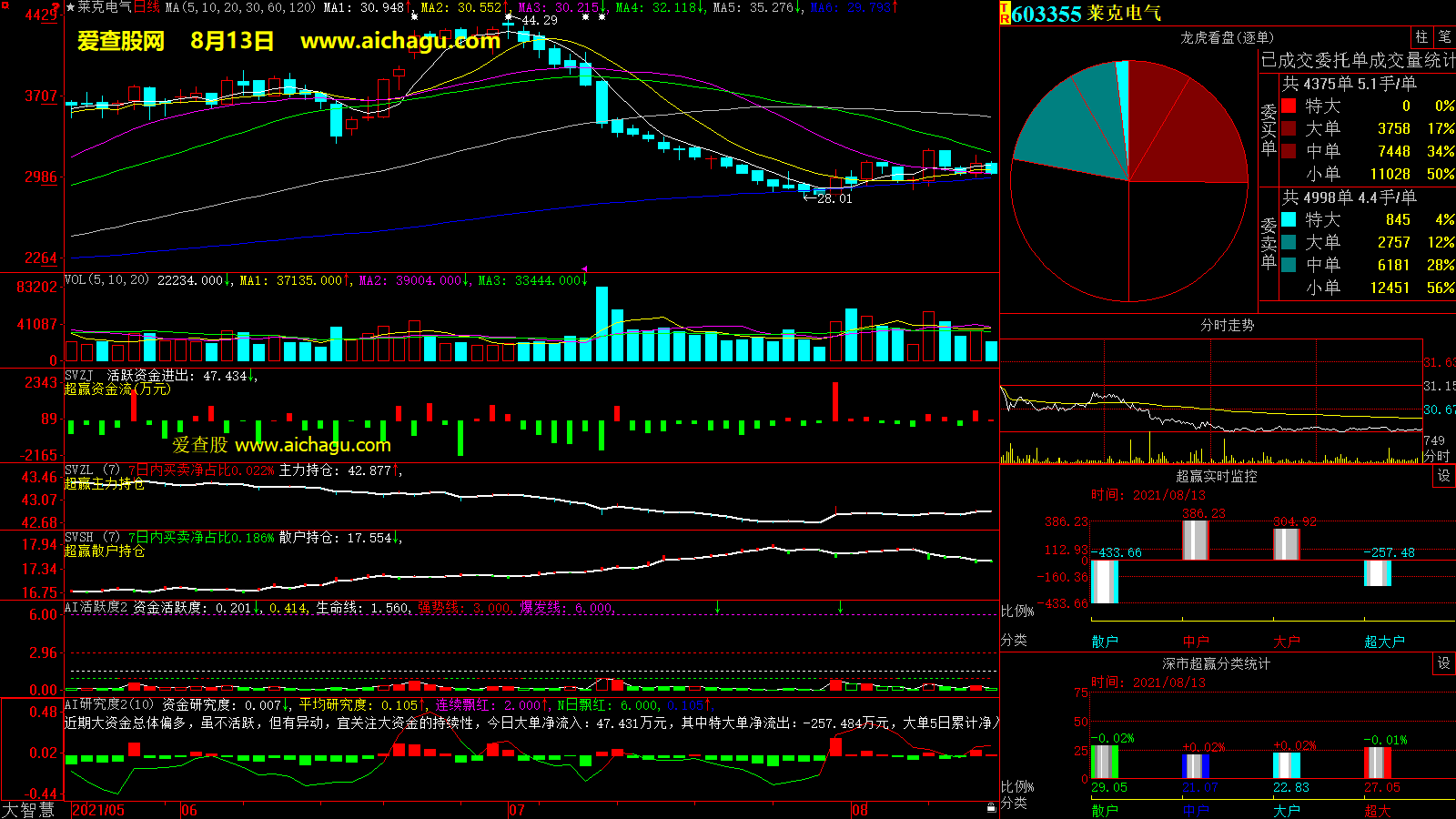Click the 日线 period label
Image resolution: width=1456 pixels, height=819 pixels.
tap(147, 7)
